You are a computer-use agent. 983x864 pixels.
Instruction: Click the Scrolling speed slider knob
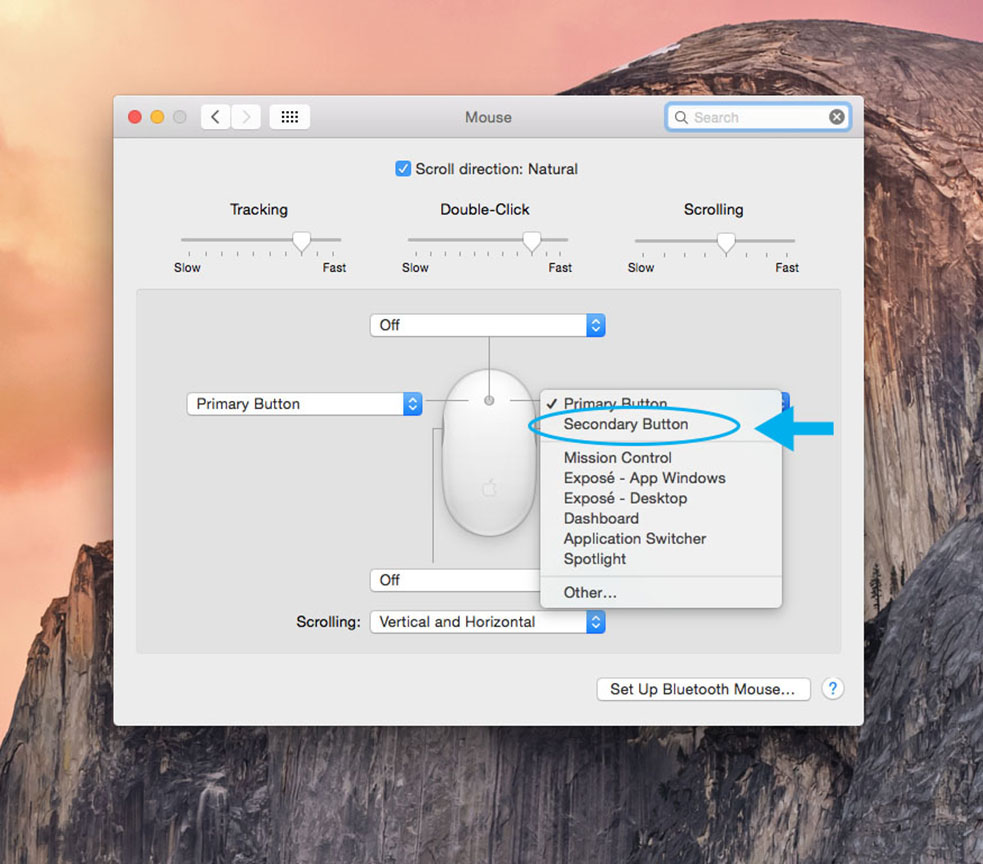[726, 242]
